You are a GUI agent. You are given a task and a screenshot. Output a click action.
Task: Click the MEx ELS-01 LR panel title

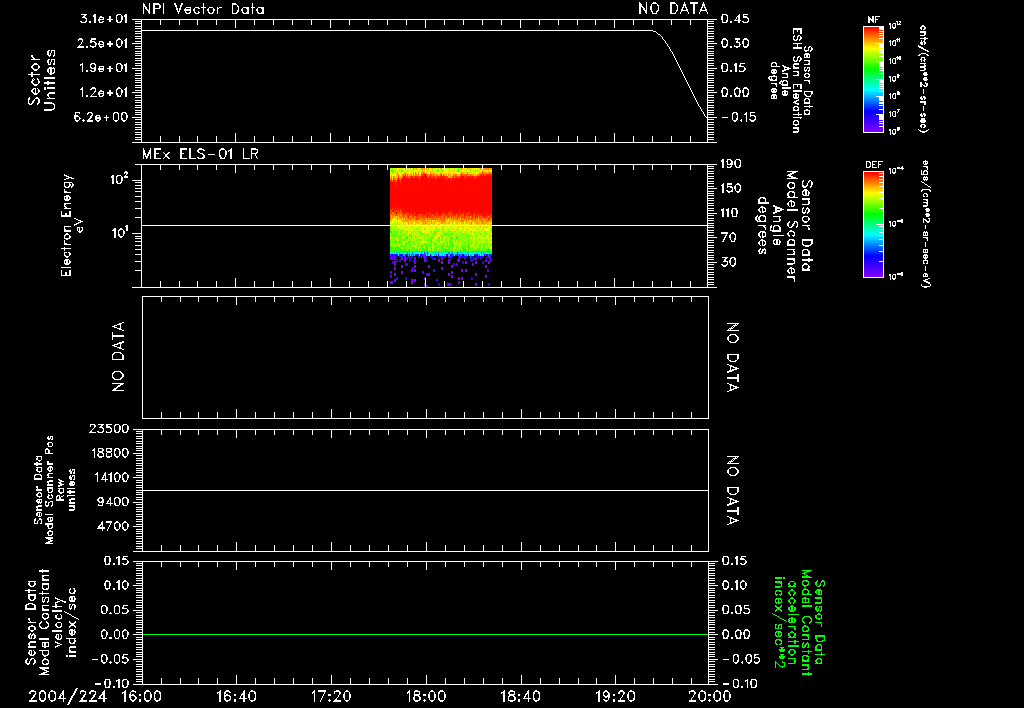(x=200, y=154)
